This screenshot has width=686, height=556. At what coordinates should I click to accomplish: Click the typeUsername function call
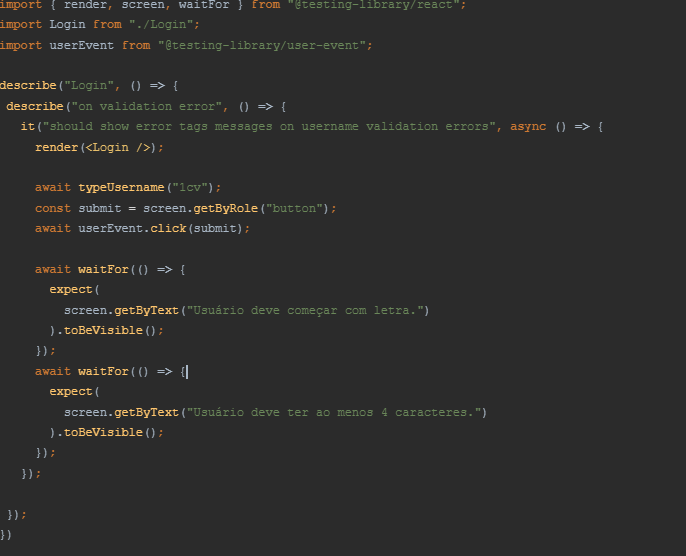(x=121, y=188)
